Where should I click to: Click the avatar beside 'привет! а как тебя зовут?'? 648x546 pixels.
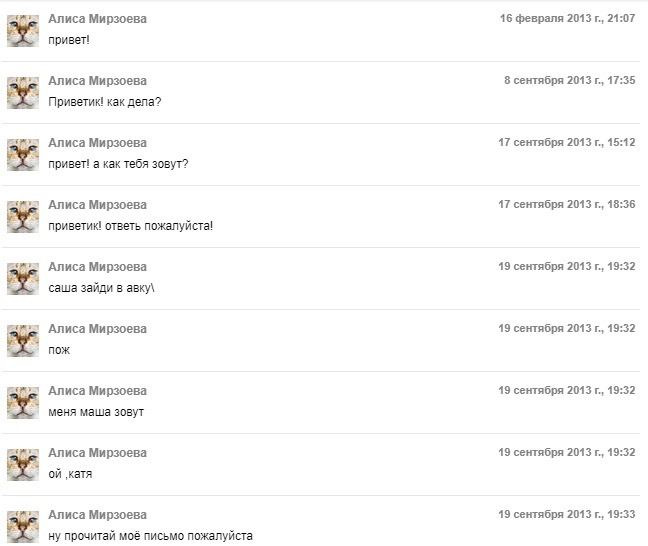pyautogui.click(x=23, y=155)
